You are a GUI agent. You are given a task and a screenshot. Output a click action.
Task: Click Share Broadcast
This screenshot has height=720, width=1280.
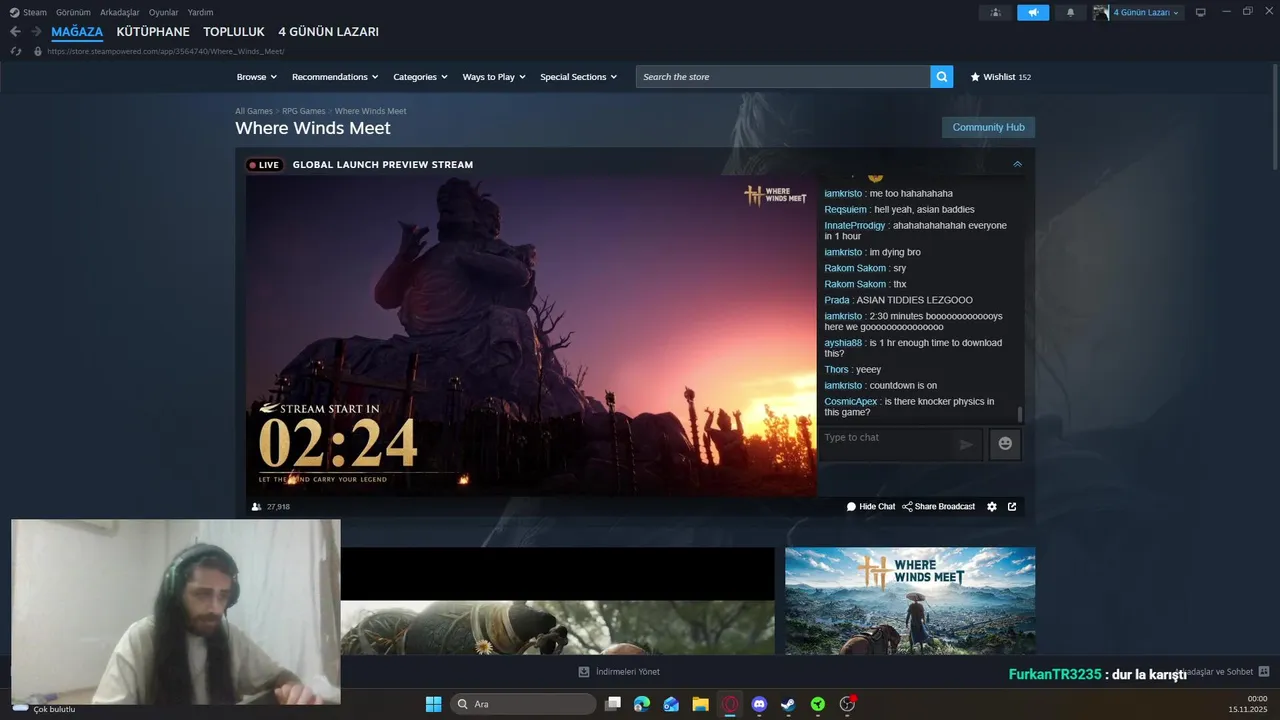(938, 507)
